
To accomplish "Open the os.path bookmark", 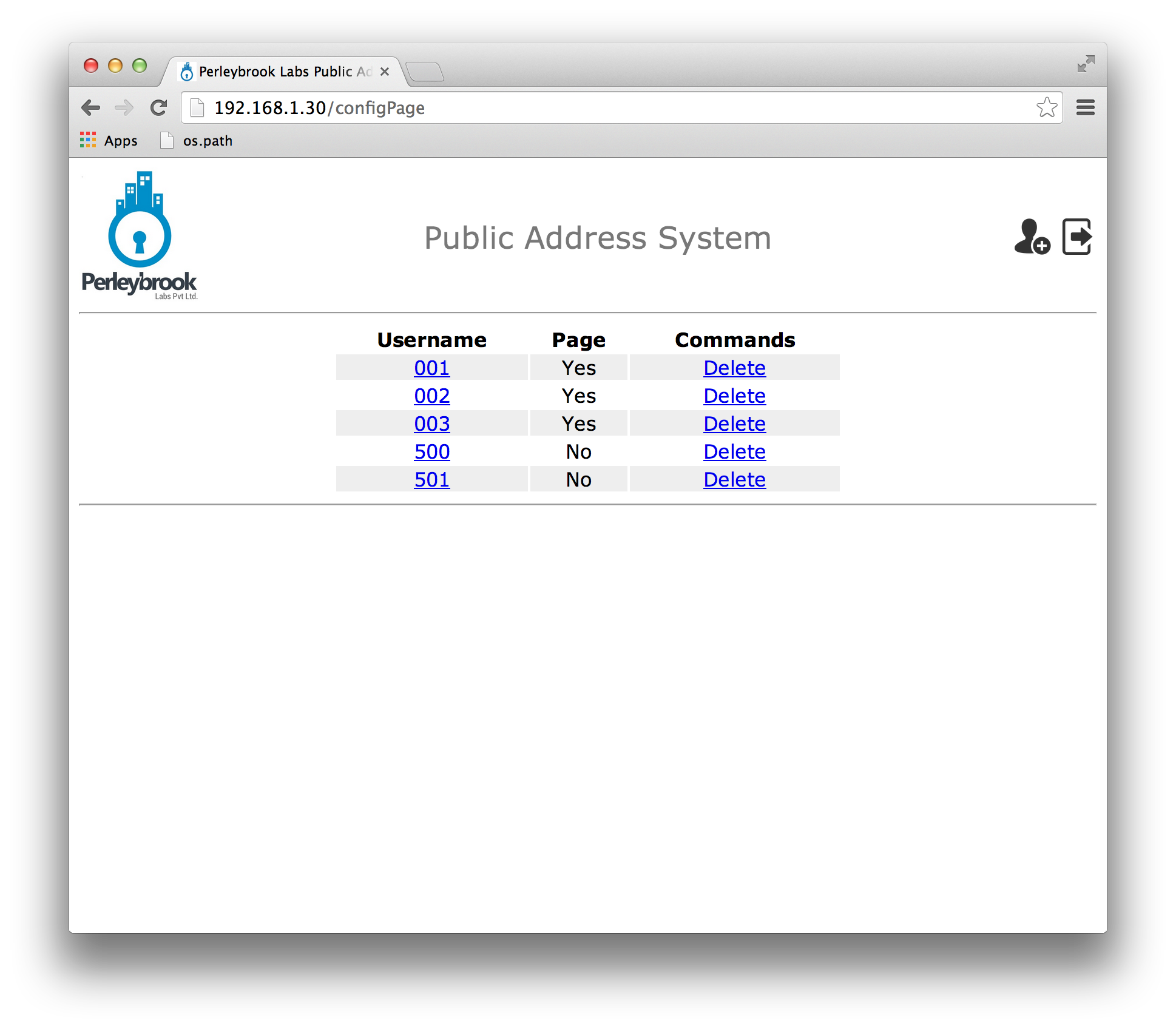I will point(196,141).
